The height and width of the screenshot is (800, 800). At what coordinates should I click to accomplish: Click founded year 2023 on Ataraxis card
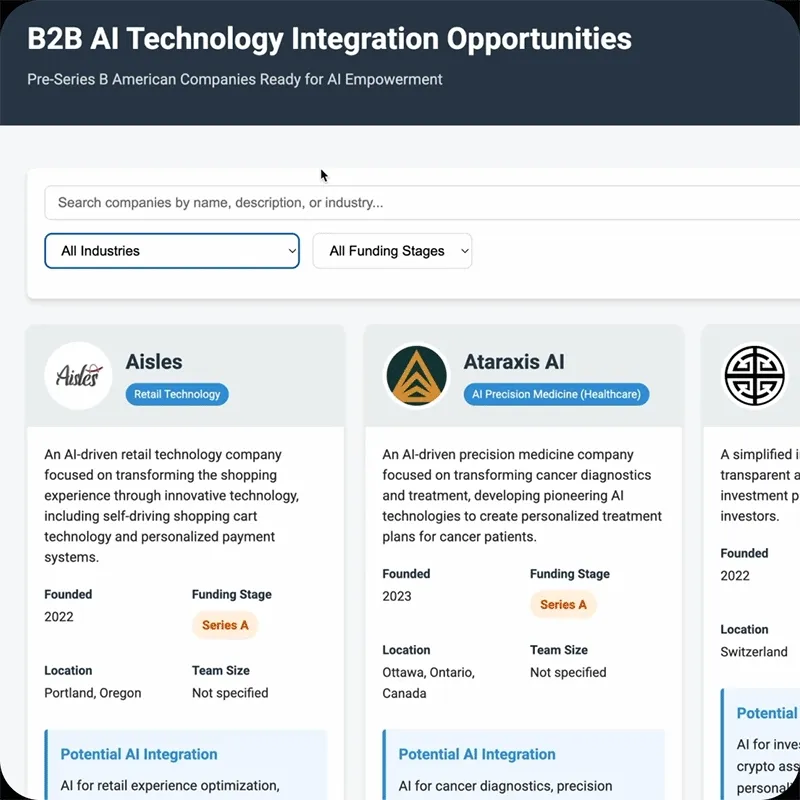pyautogui.click(x=397, y=596)
